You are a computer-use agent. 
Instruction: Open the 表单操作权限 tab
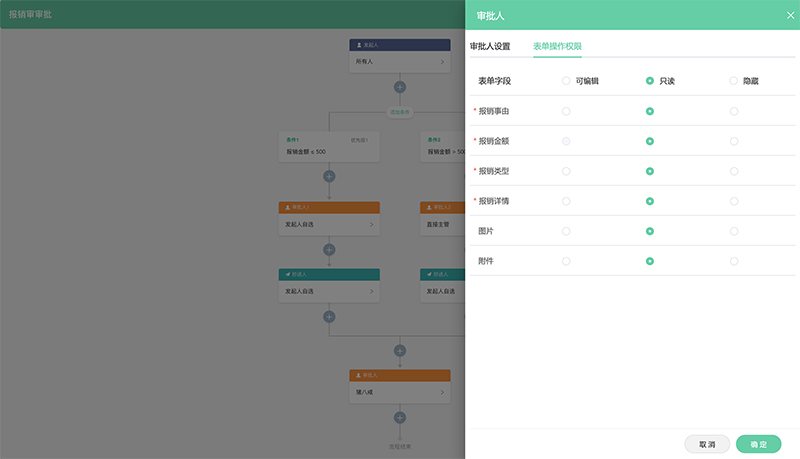[x=557, y=46]
